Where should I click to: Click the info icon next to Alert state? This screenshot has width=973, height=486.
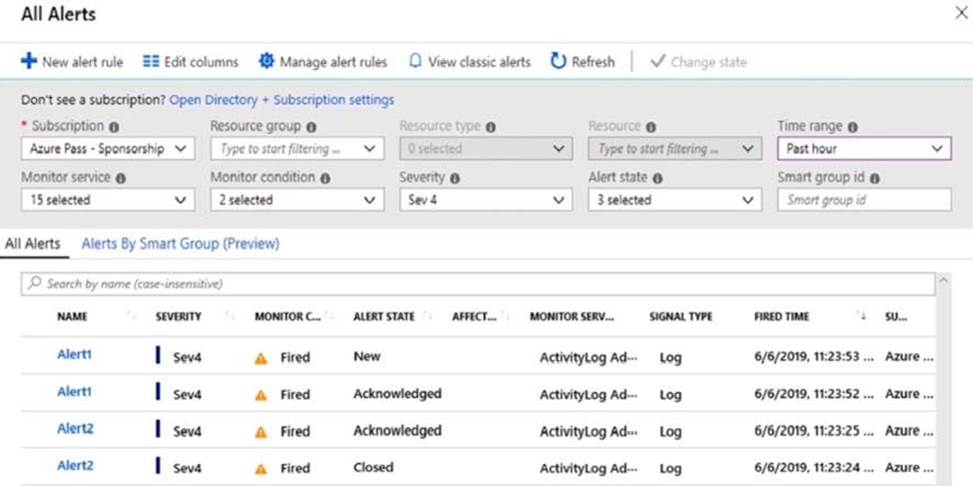pyautogui.click(x=659, y=178)
